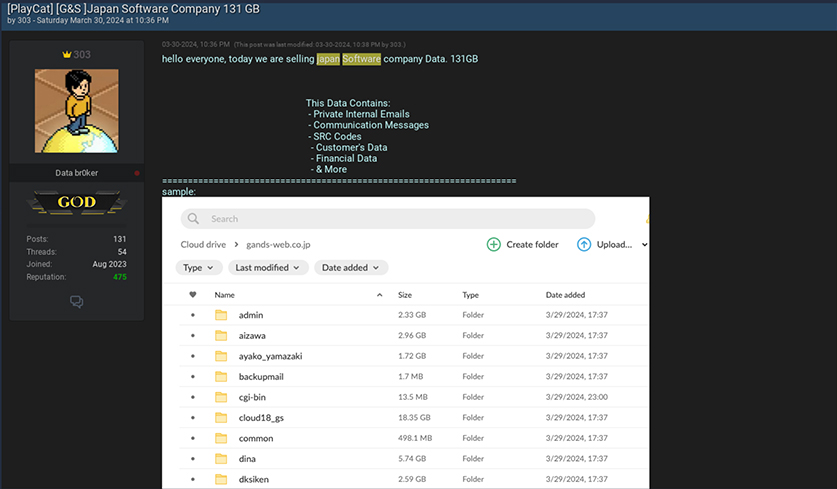Select the admin folder name

(251, 315)
